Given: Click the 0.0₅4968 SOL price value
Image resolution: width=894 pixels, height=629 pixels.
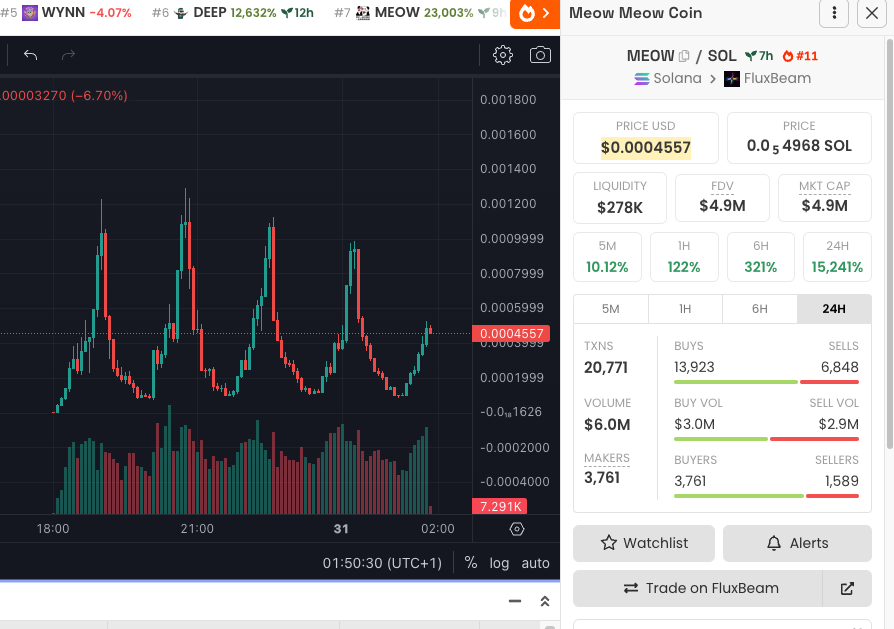Looking at the screenshot, I should click(799, 146).
